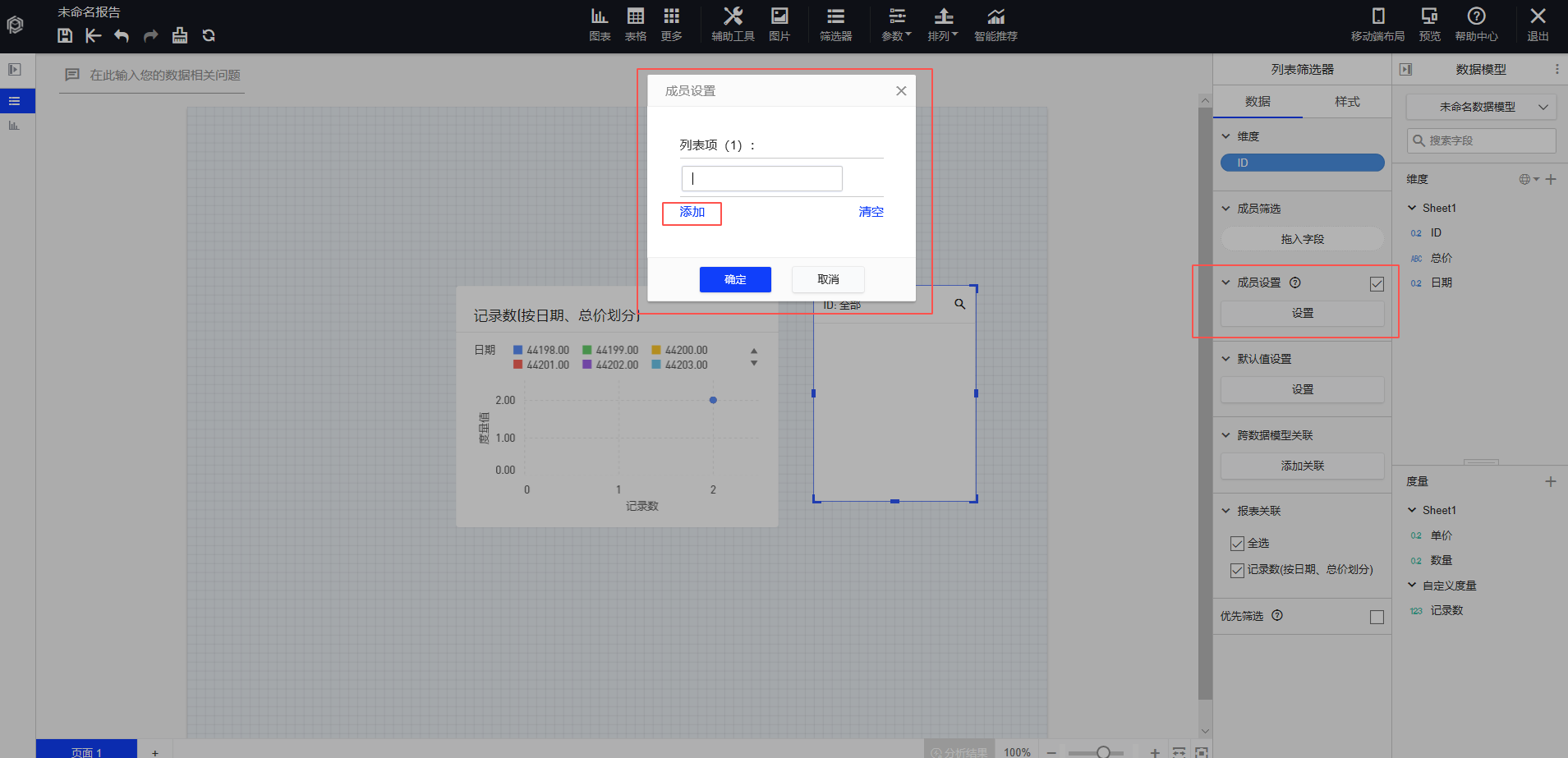Open the 辅助工具 auxiliary tools
Screen dimensions: 1568x758
732,24
